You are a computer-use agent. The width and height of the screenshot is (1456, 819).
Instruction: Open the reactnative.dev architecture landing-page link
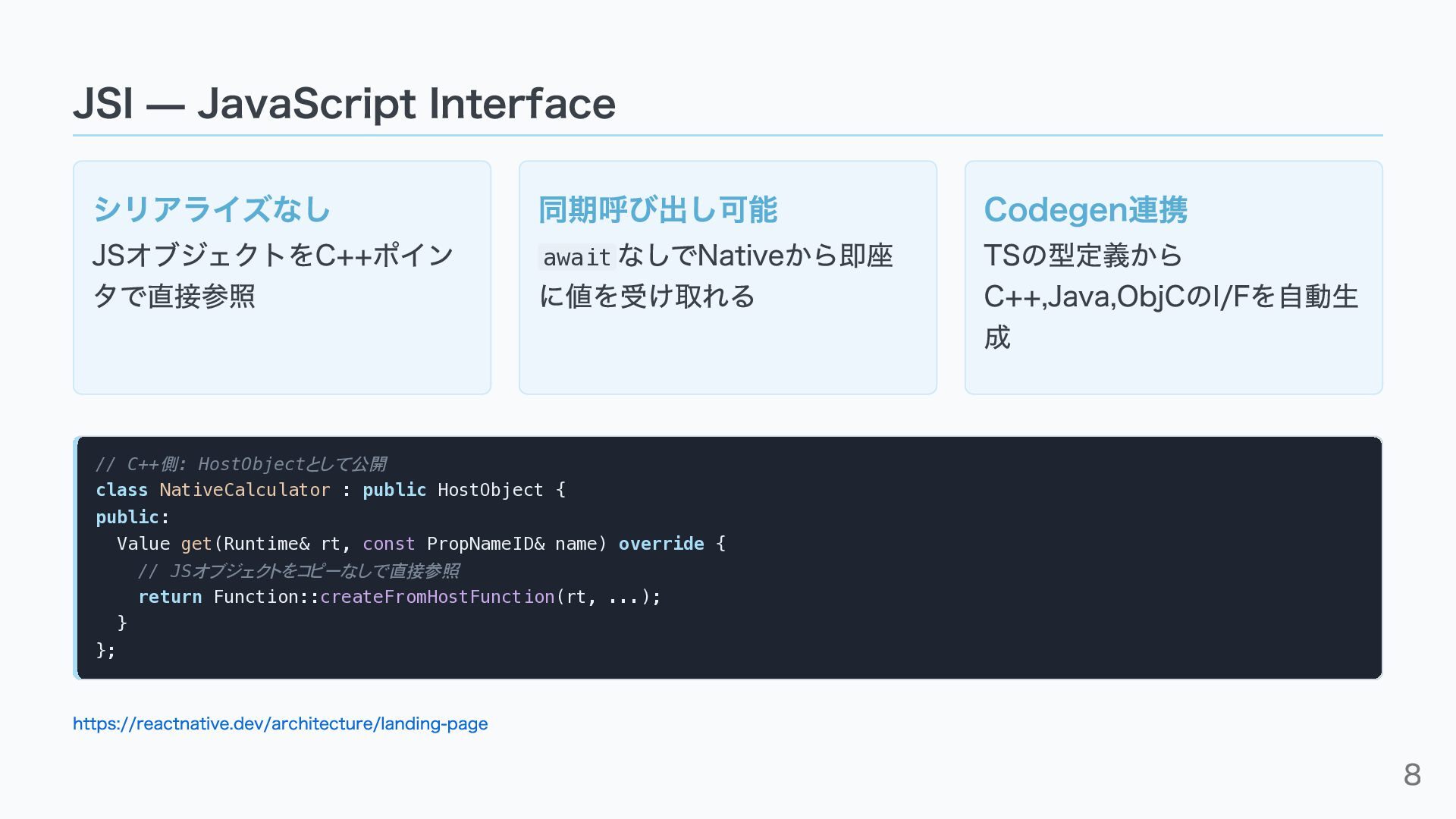[280, 723]
